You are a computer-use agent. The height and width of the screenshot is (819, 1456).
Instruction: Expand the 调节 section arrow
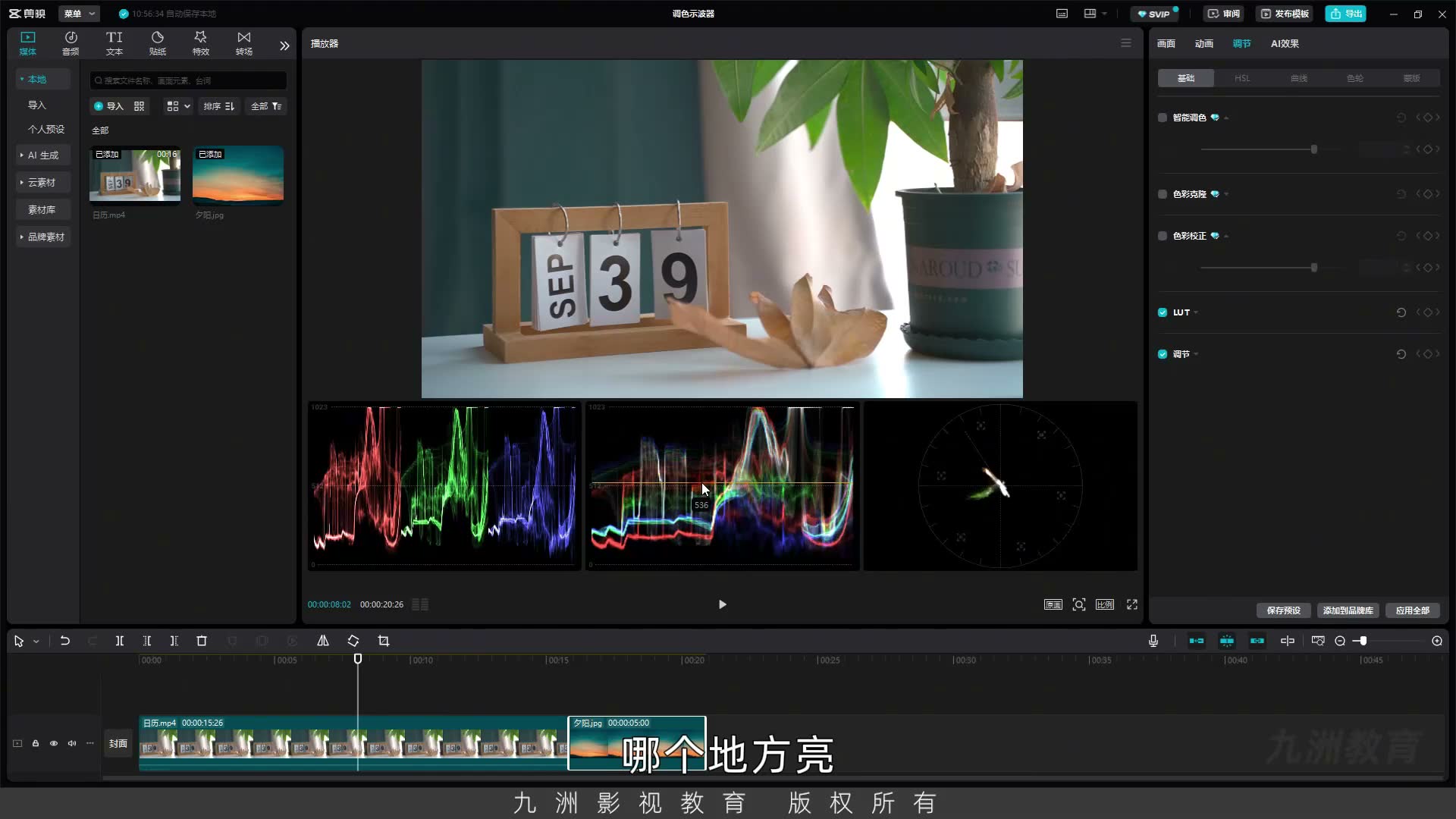click(1197, 354)
